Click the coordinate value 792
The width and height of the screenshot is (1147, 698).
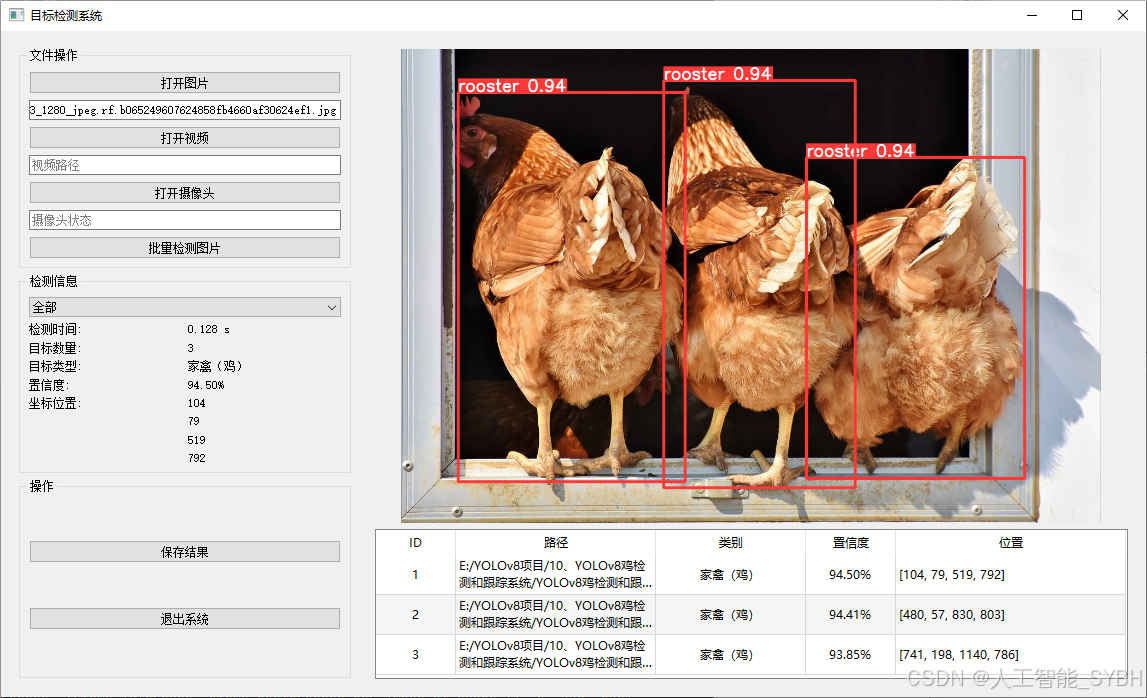(x=196, y=458)
